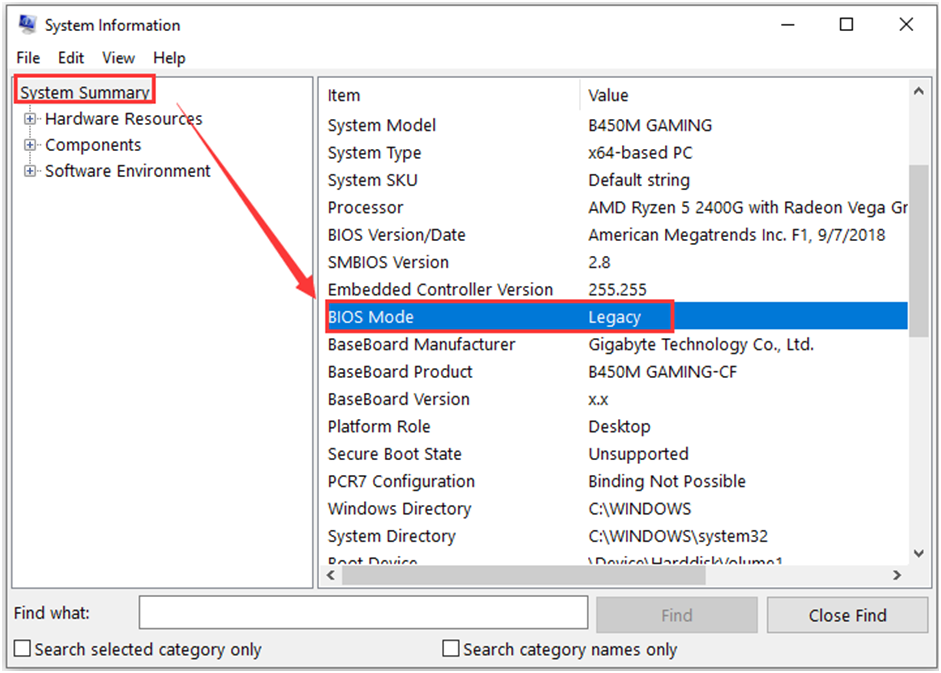Click the horizontal scrollbar thumb
This screenshot has height=673, width=941.
pyautogui.click(x=524, y=575)
